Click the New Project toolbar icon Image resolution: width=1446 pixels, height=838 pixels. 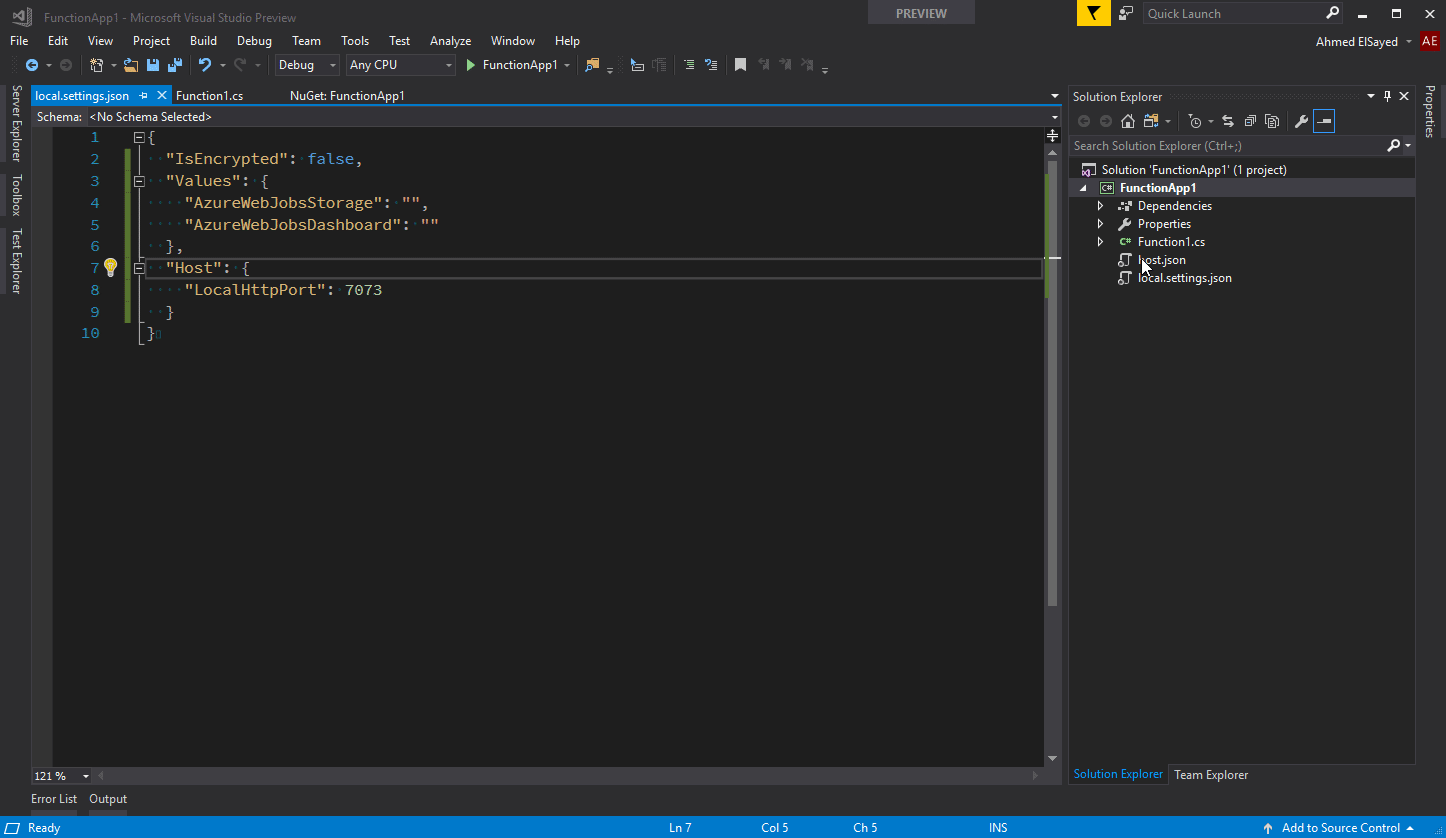[96, 65]
